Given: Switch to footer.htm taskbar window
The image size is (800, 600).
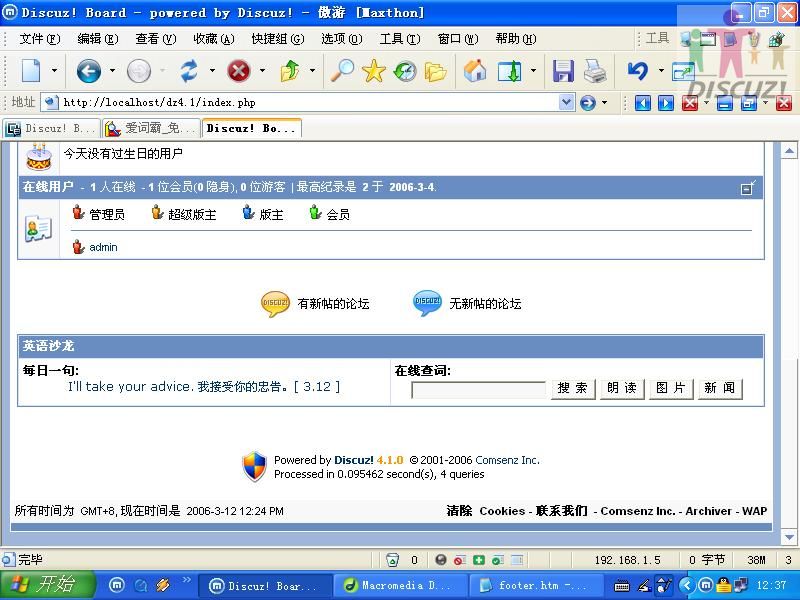Looking at the screenshot, I should [x=535, y=586].
